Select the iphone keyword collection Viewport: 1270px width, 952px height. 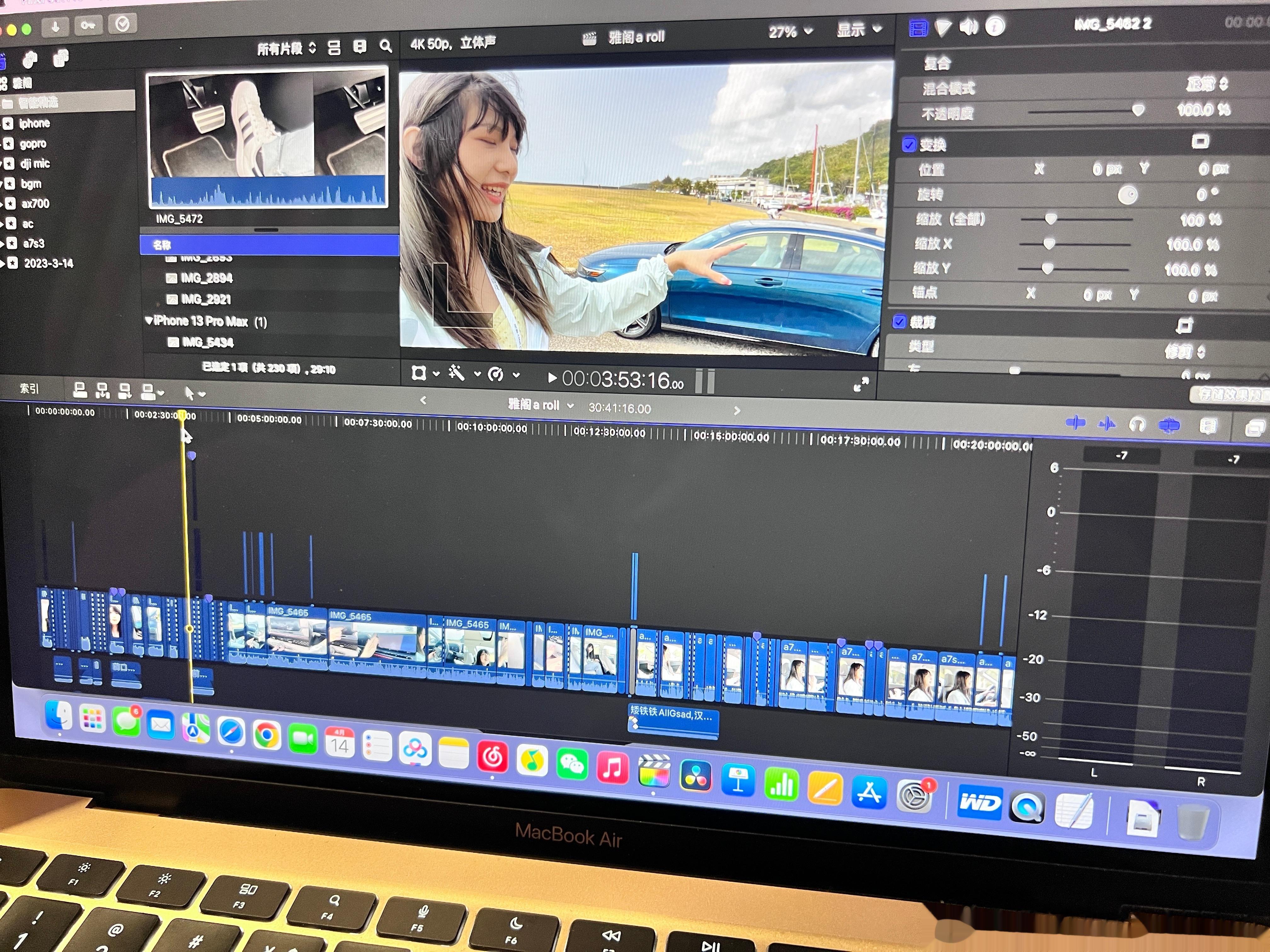[34, 123]
